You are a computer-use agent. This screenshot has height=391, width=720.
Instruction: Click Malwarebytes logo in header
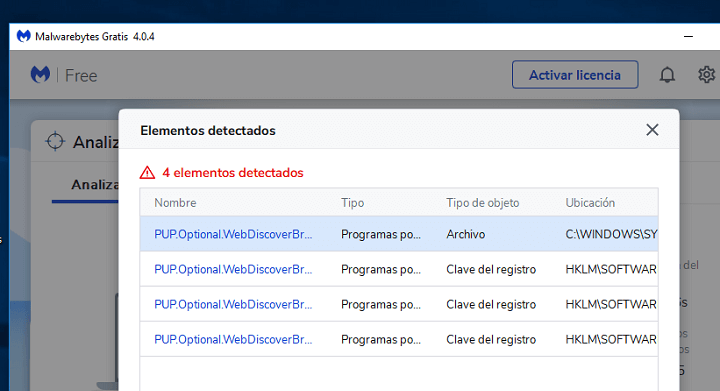point(40,74)
